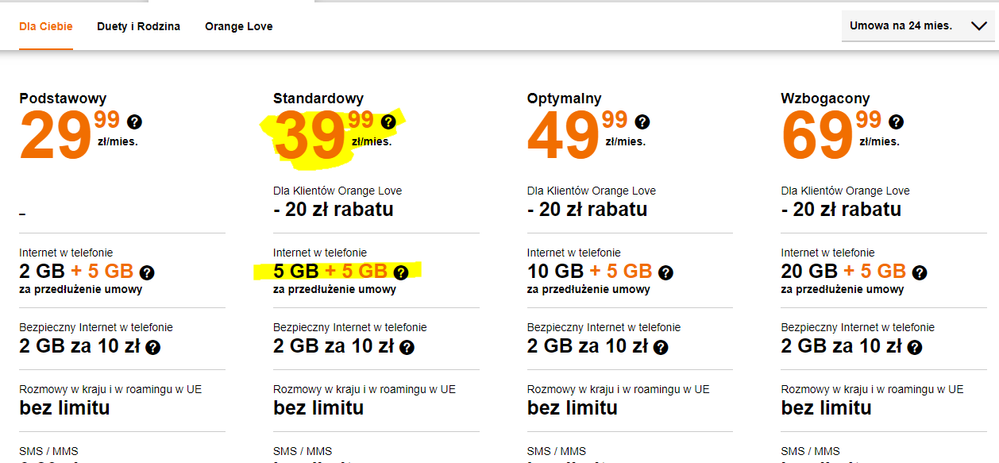Click help icon for Podstawowy Bezpieczny Internet 2 GB
The height and width of the screenshot is (463, 999).
click(x=153, y=347)
